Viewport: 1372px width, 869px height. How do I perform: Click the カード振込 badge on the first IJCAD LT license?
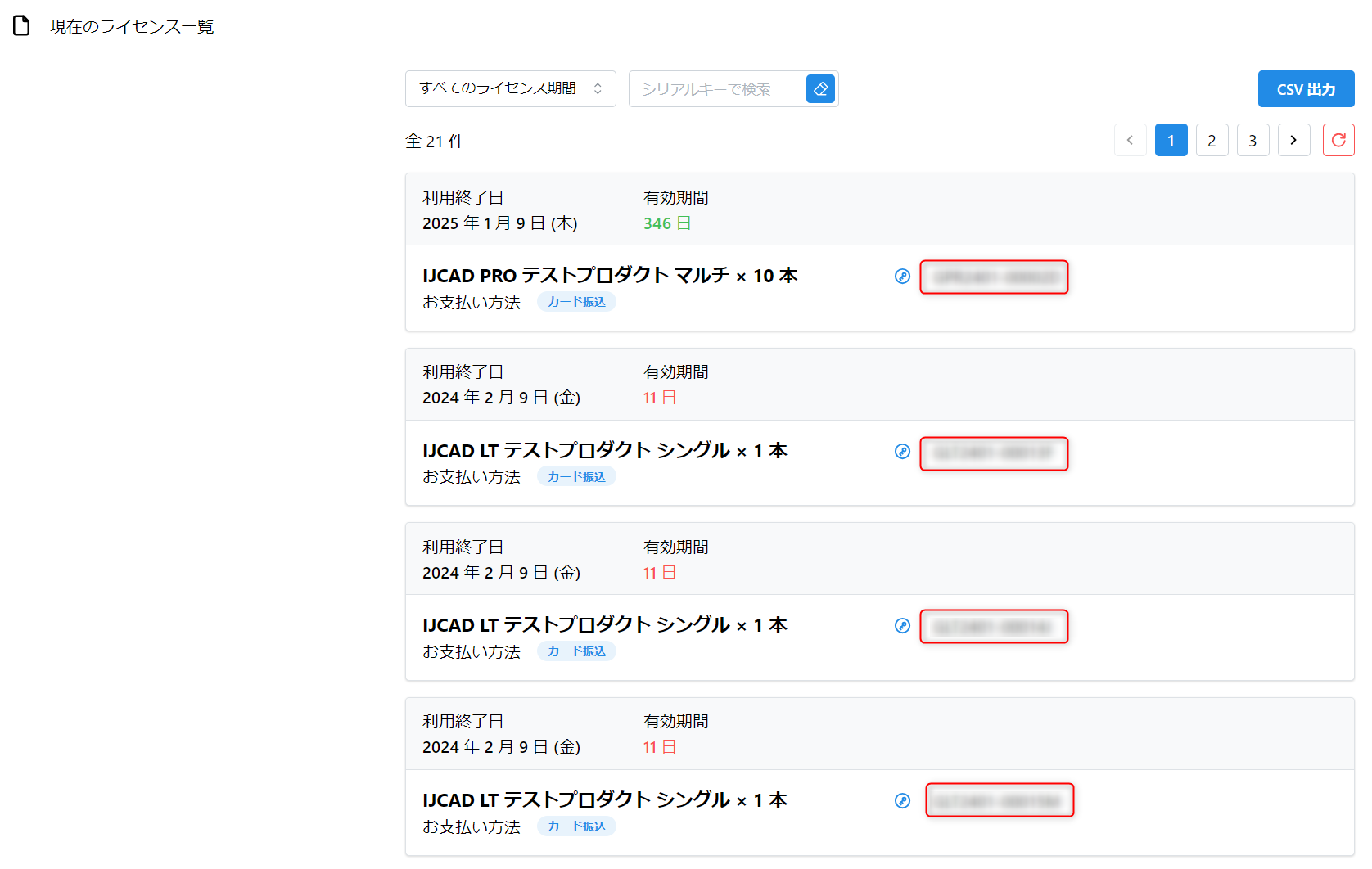(x=576, y=475)
